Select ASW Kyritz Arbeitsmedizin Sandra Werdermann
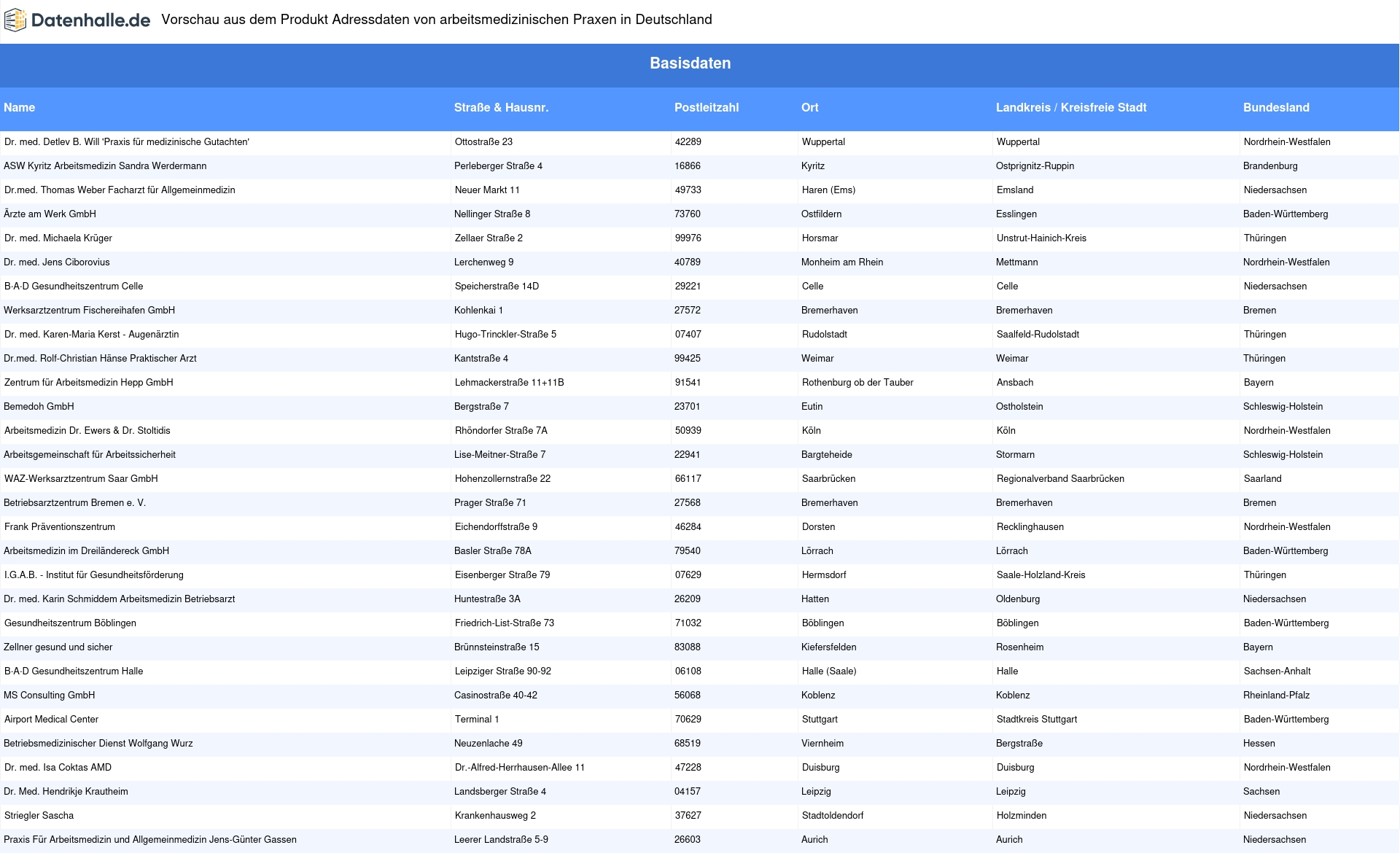The height and width of the screenshot is (853, 1400). point(105,166)
